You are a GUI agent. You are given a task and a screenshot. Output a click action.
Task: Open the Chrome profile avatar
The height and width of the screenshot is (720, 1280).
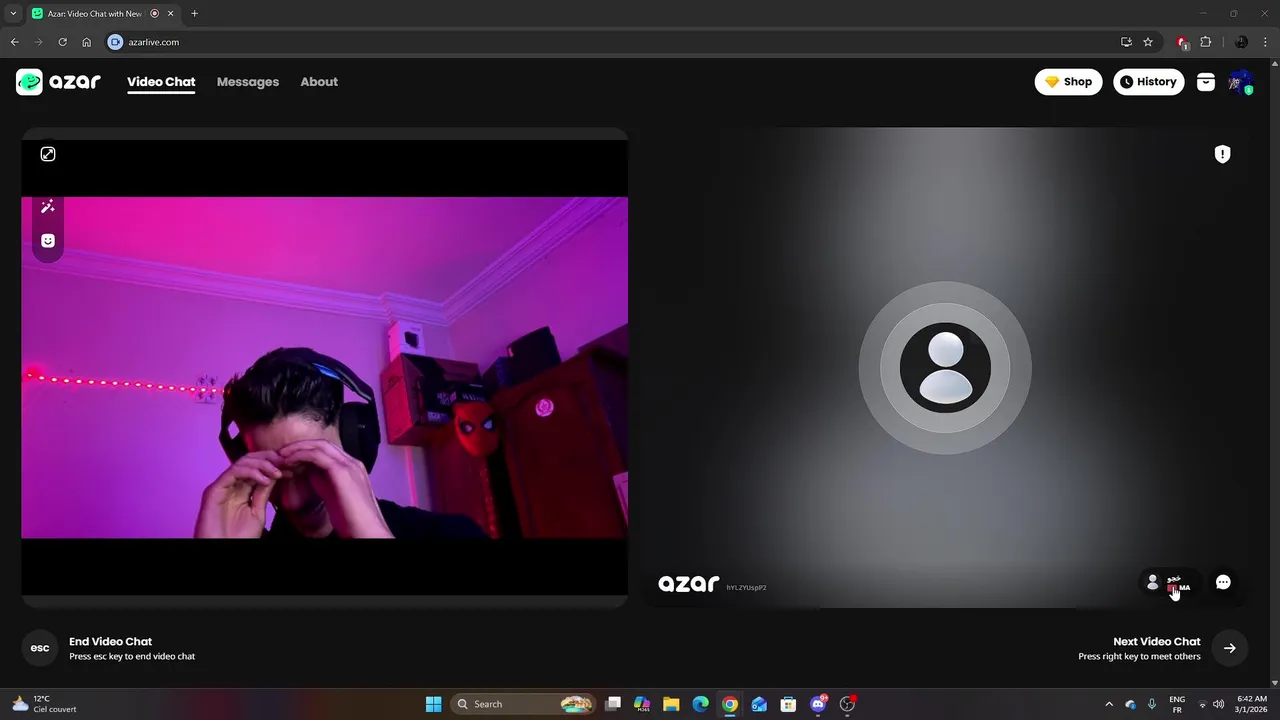1241,42
